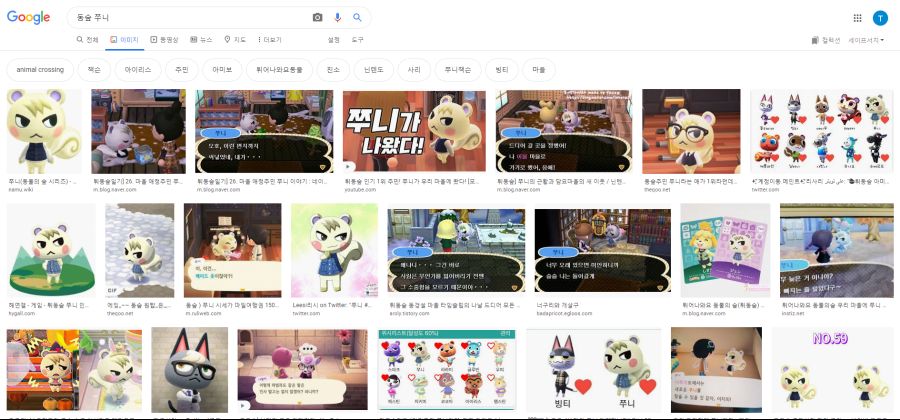Open the account avatar labeled T
Image resolution: width=900 pixels, height=420 pixels.
pos(880,18)
